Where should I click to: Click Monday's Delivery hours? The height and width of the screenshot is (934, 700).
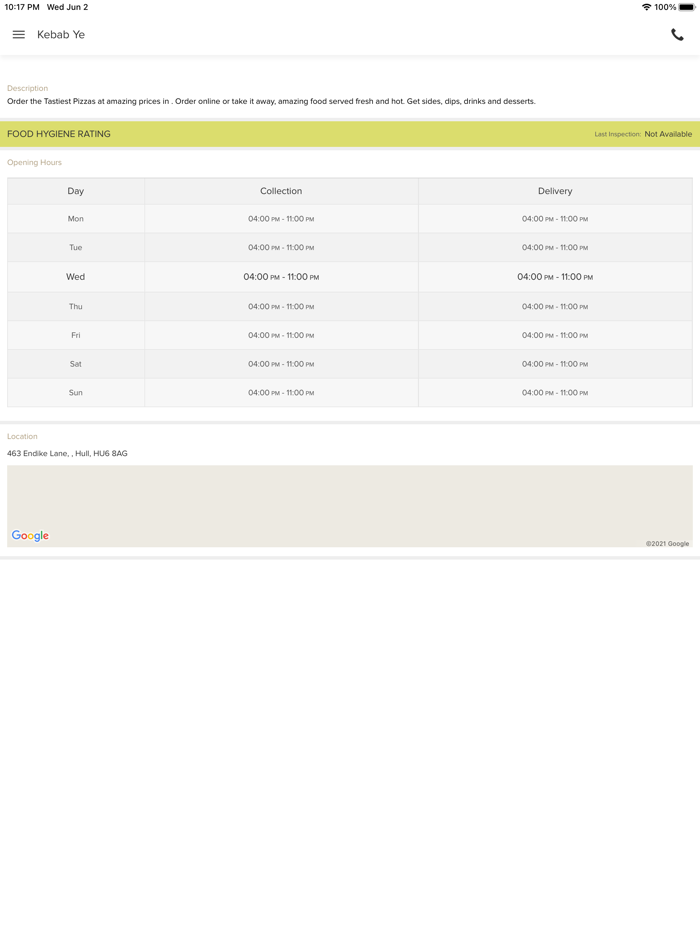(x=555, y=219)
